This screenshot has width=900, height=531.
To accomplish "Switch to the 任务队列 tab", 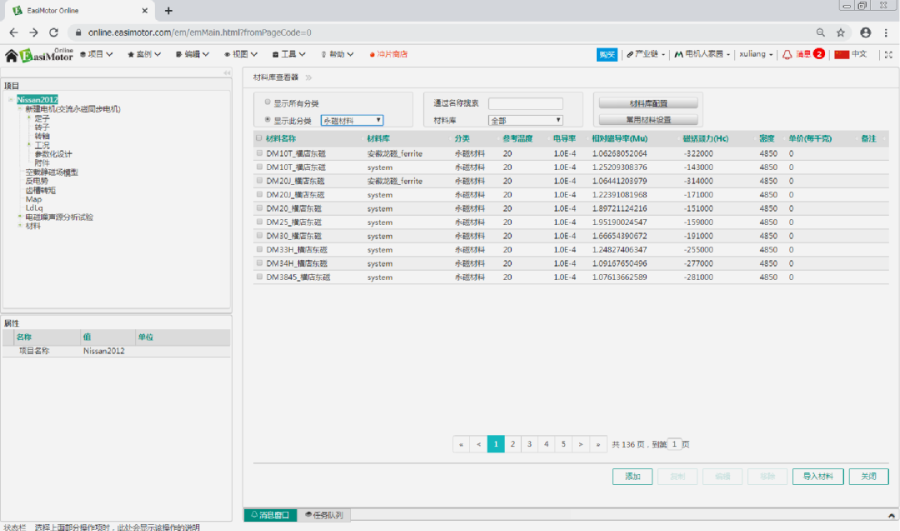I will pos(324,515).
